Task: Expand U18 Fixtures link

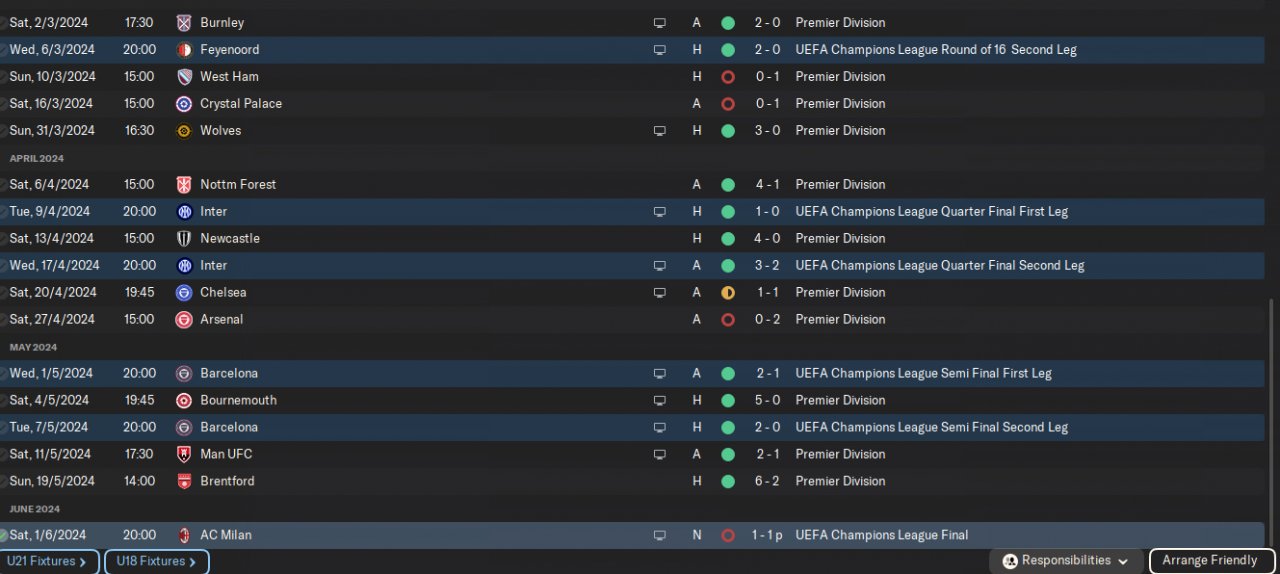Action: coord(156,561)
